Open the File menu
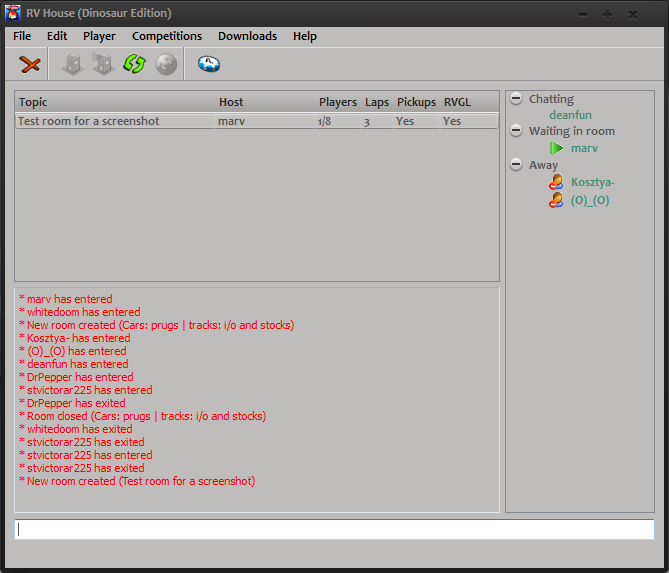 (x=22, y=36)
